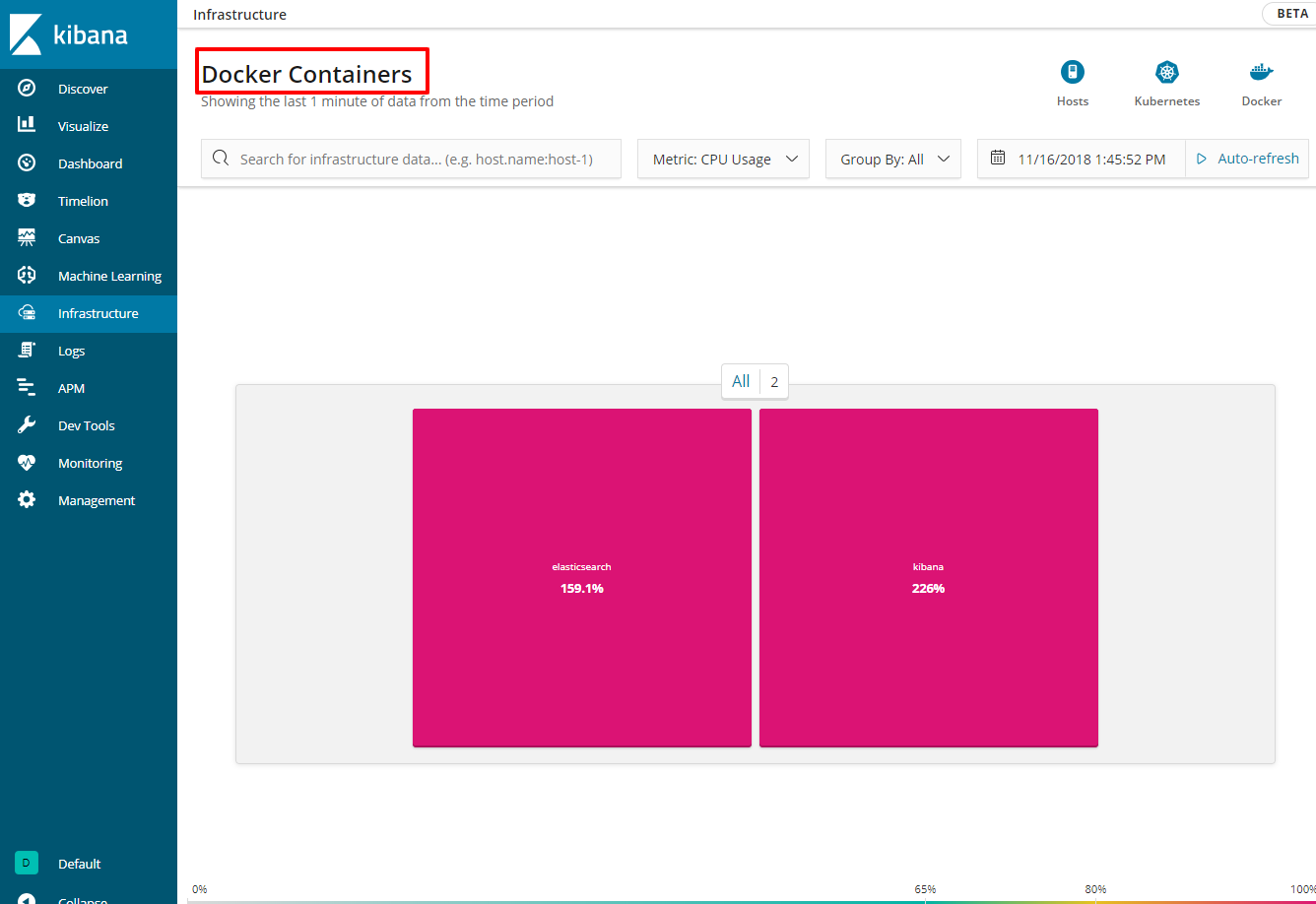
Task: Select Visualize menu label
Action: (84, 126)
